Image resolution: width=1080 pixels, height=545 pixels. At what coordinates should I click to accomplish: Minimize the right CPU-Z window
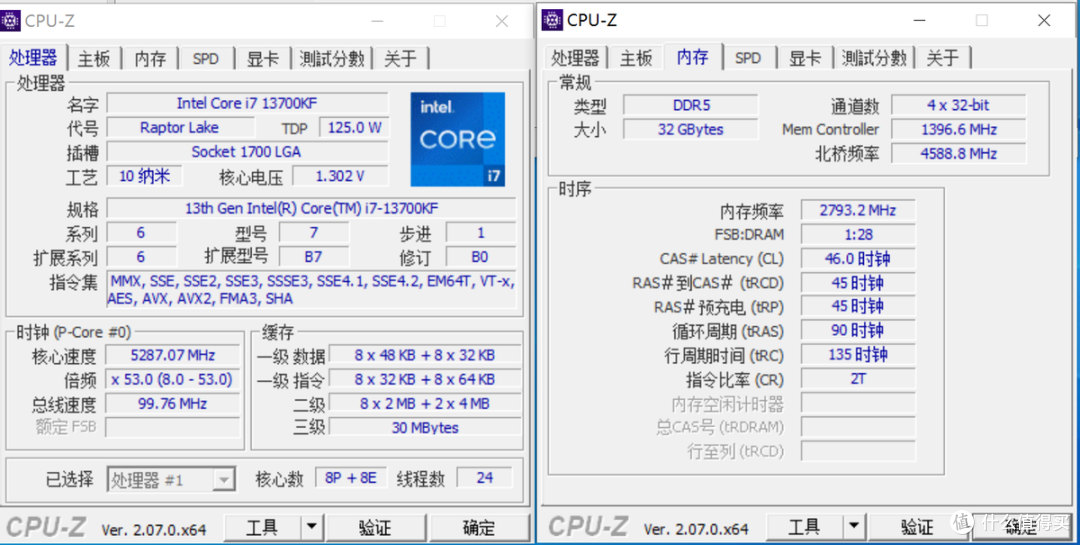920,21
